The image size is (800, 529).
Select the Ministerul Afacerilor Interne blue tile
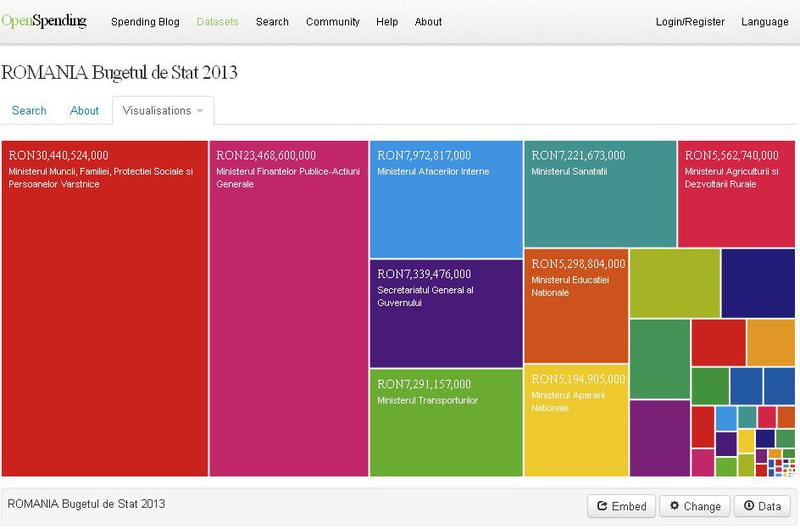[x=446, y=199]
